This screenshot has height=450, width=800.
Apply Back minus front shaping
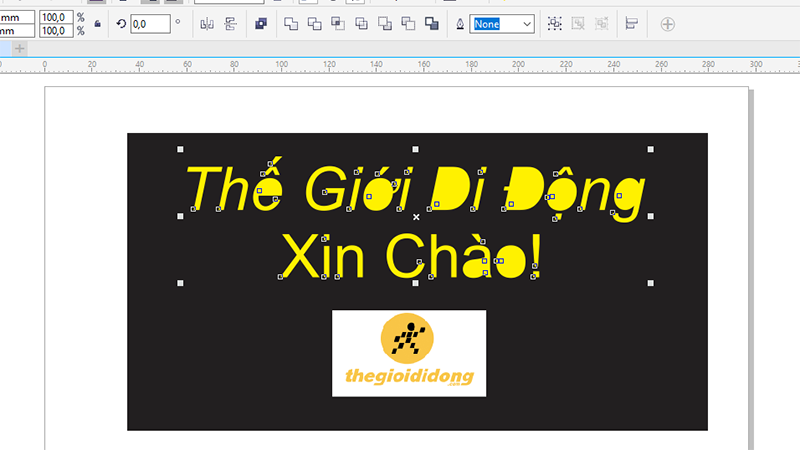pos(408,24)
